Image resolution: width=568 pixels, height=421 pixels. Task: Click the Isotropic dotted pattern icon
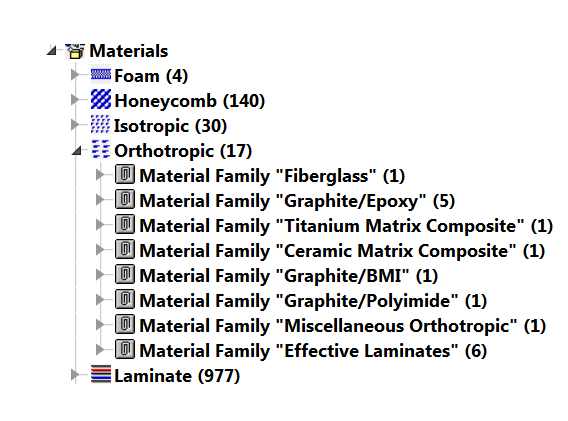tap(100, 124)
